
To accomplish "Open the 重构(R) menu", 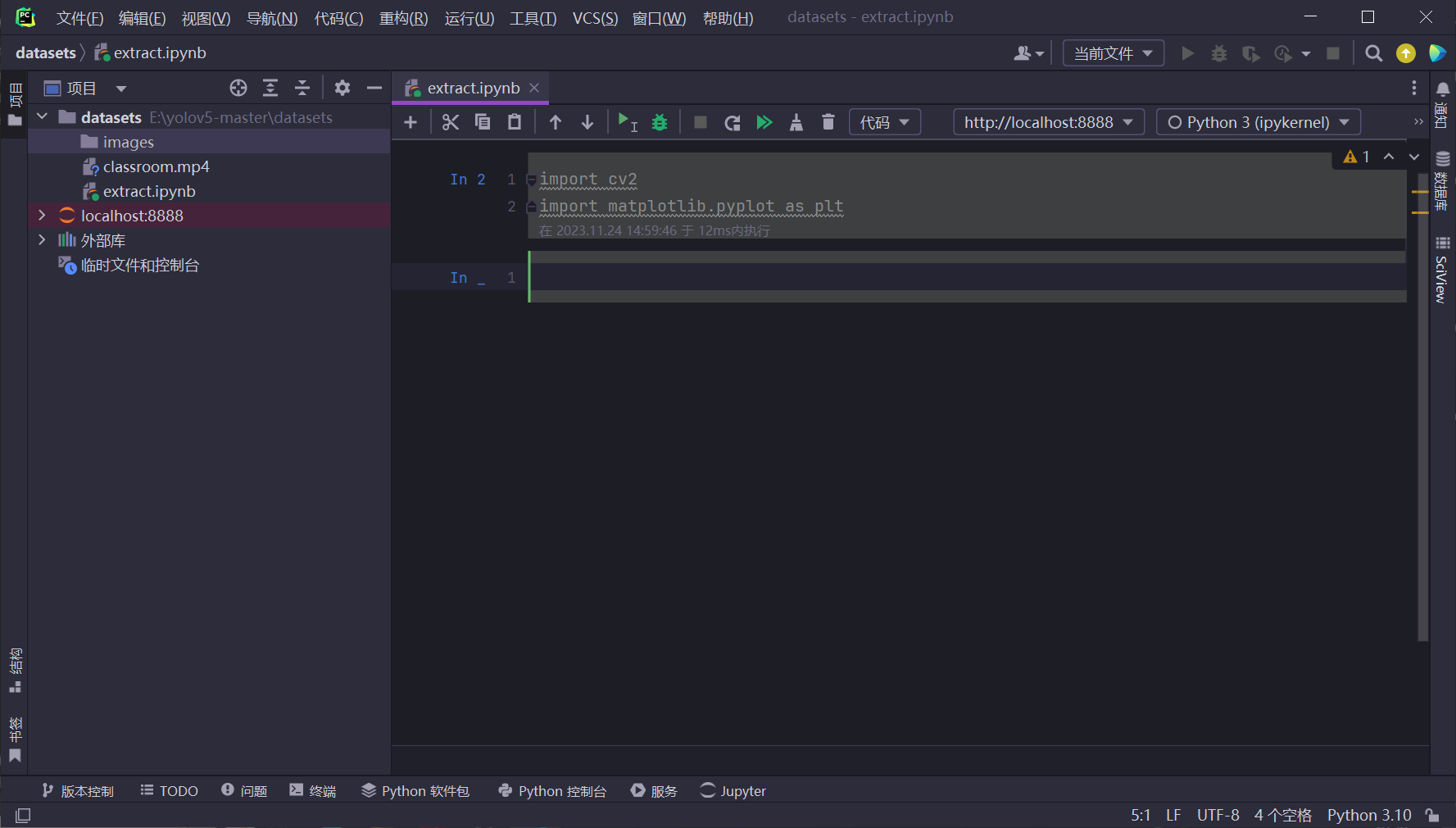I will 404,18.
